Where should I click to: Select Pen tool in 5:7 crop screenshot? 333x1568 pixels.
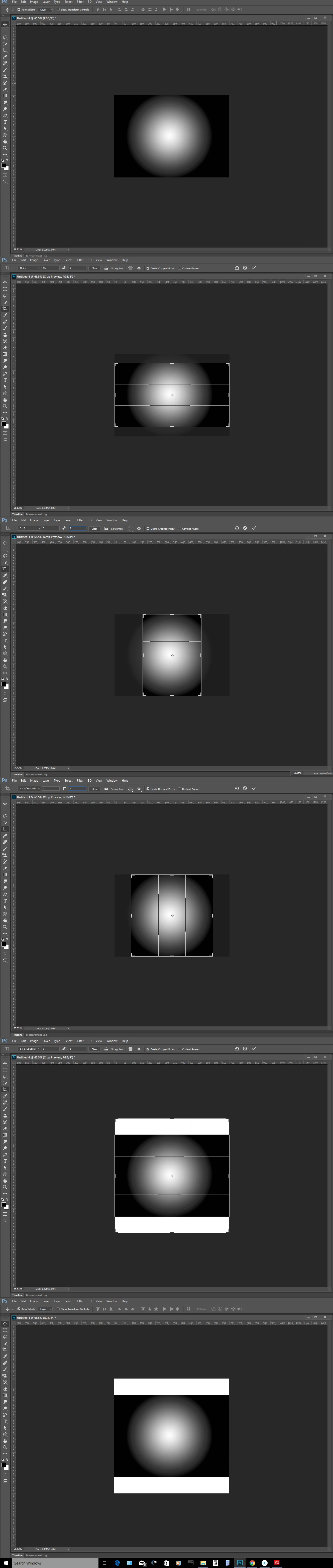click(x=5, y=634)
